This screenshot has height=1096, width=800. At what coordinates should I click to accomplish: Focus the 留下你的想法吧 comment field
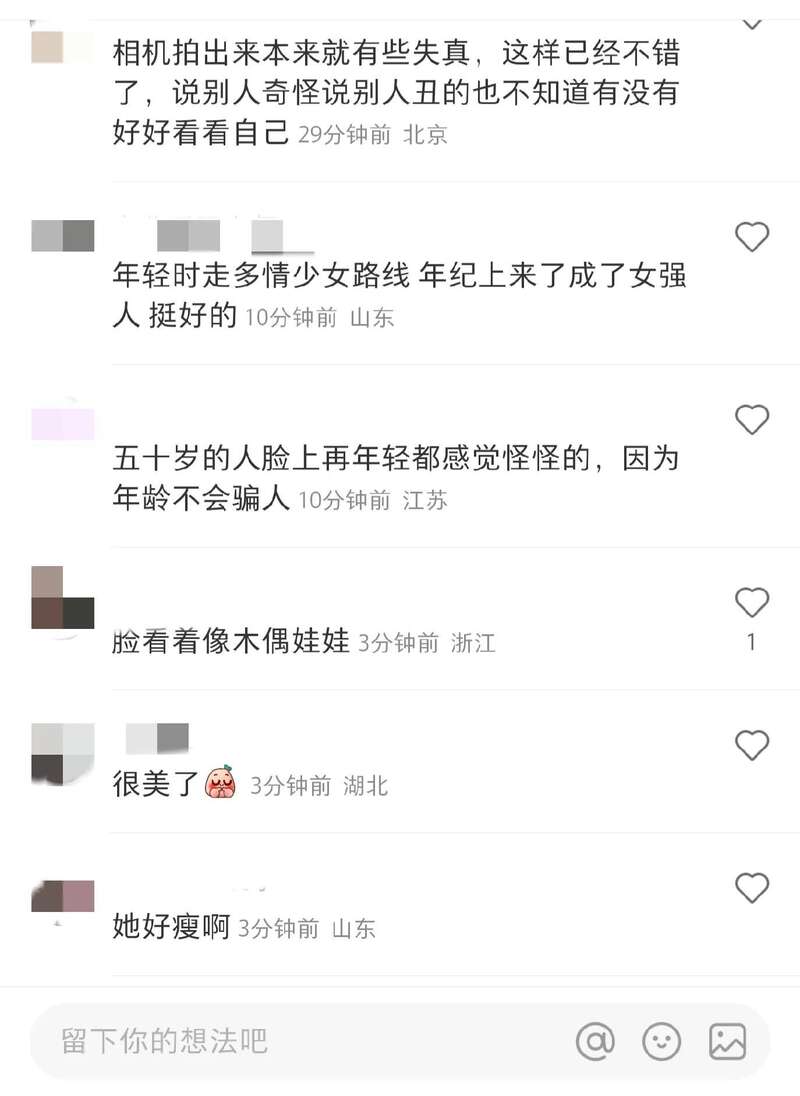click(400, 1041)
